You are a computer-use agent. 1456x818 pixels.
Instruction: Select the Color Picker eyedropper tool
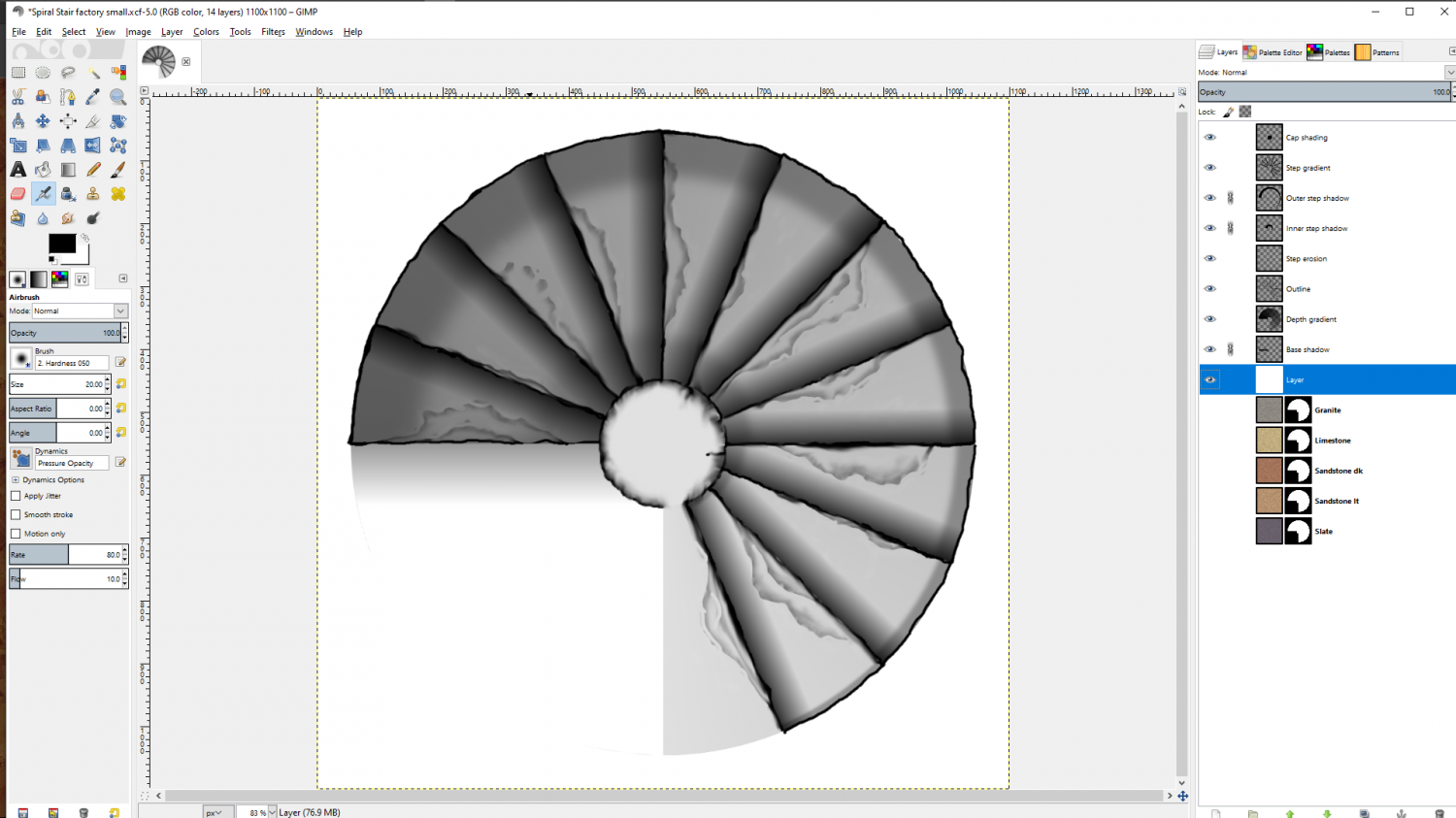tap(93, 97)
